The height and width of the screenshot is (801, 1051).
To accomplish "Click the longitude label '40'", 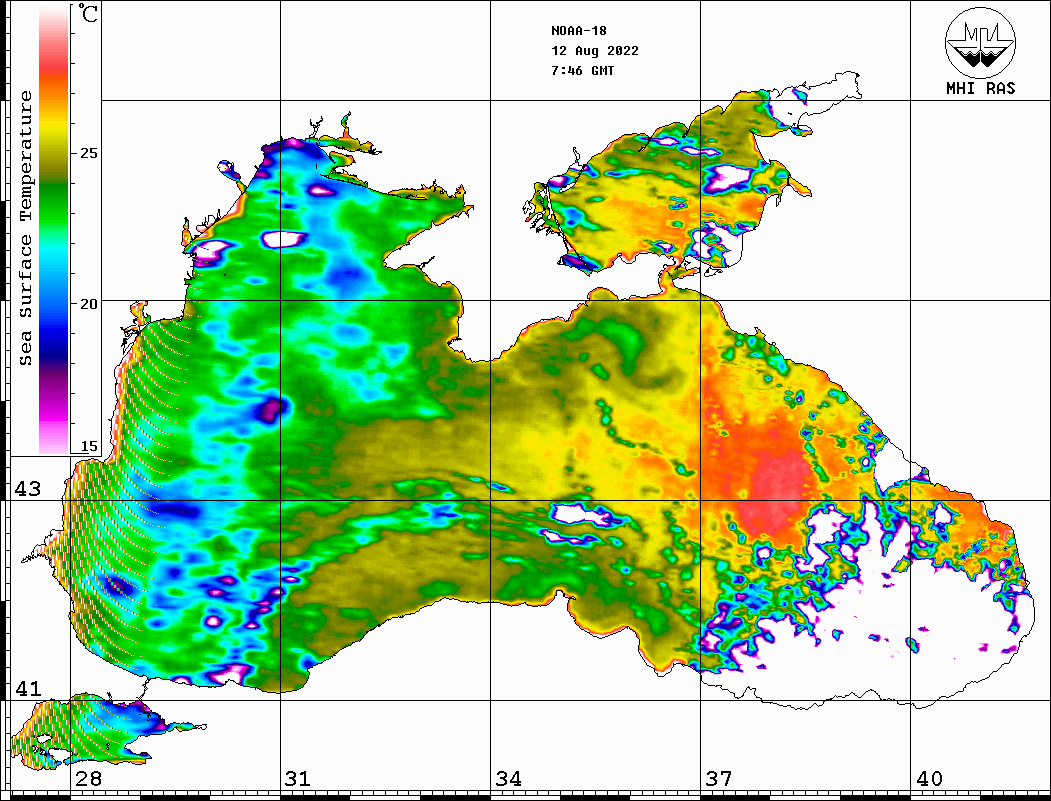I will point(928,778).
